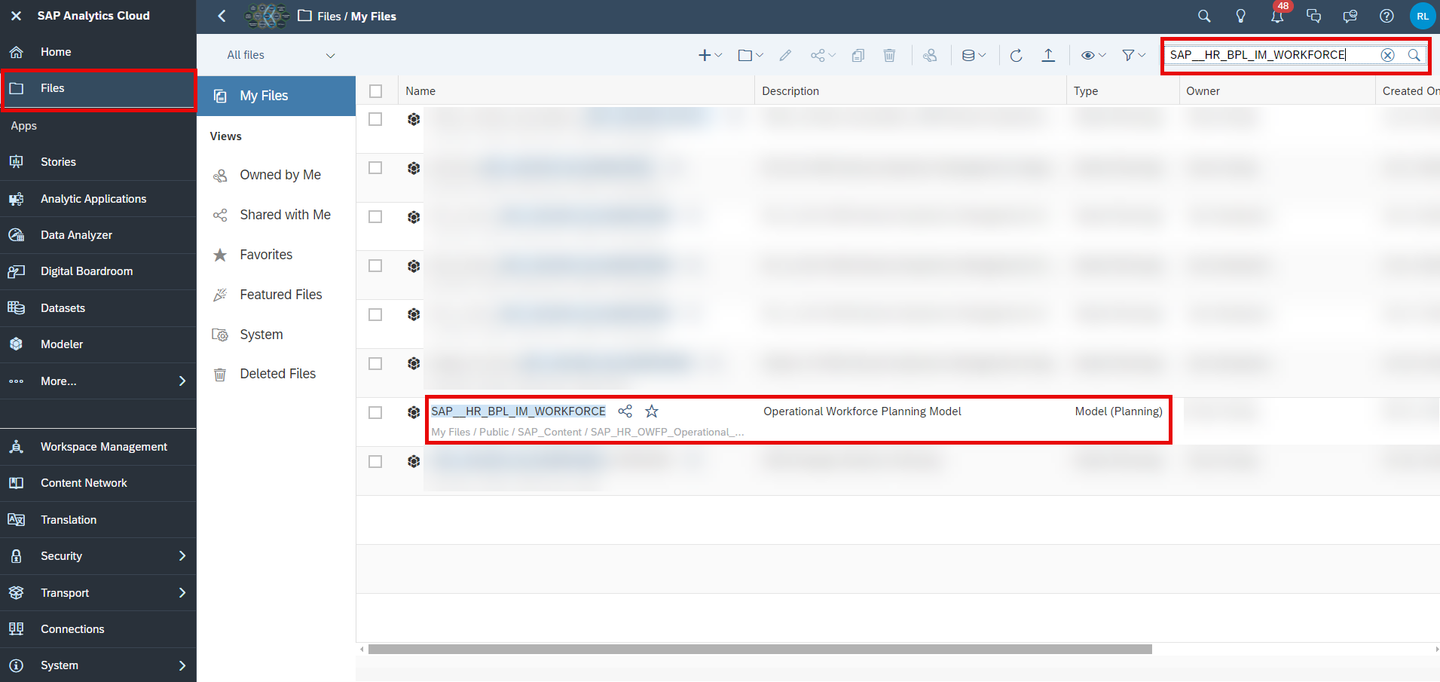This screenshot has height=682, width=1440.
Task: Click into the file search input field
Action: pos(1270,55)
